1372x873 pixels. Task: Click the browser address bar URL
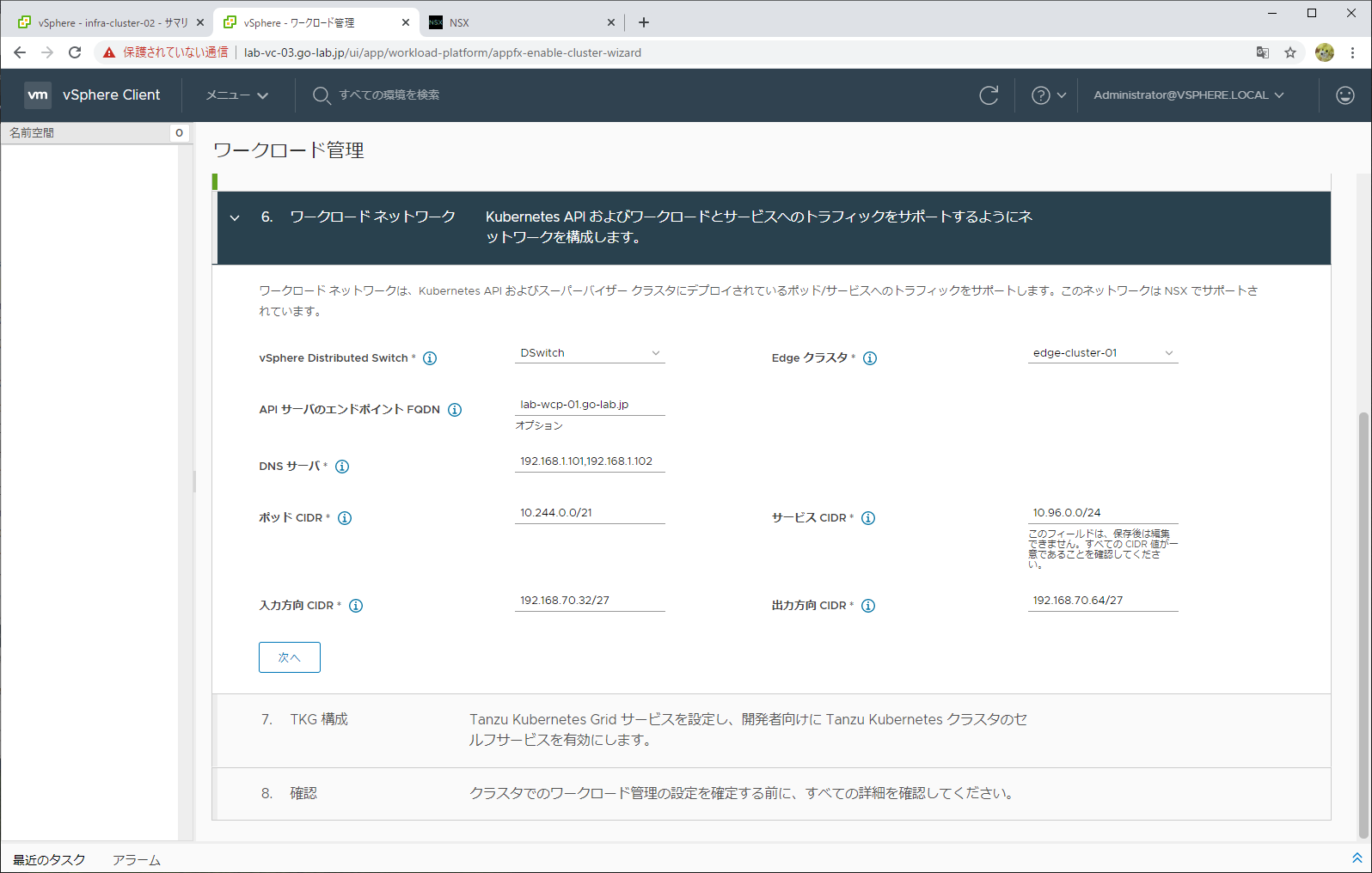point(443,52)
